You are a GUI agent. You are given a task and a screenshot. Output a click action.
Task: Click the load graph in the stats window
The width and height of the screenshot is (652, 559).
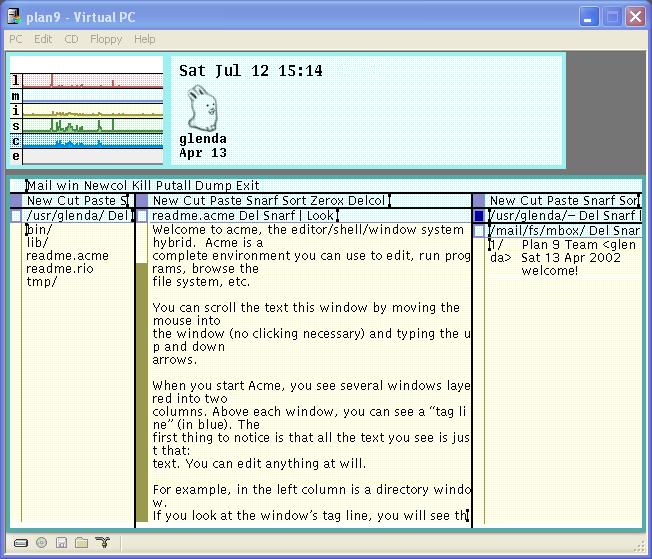coord(93,81)
